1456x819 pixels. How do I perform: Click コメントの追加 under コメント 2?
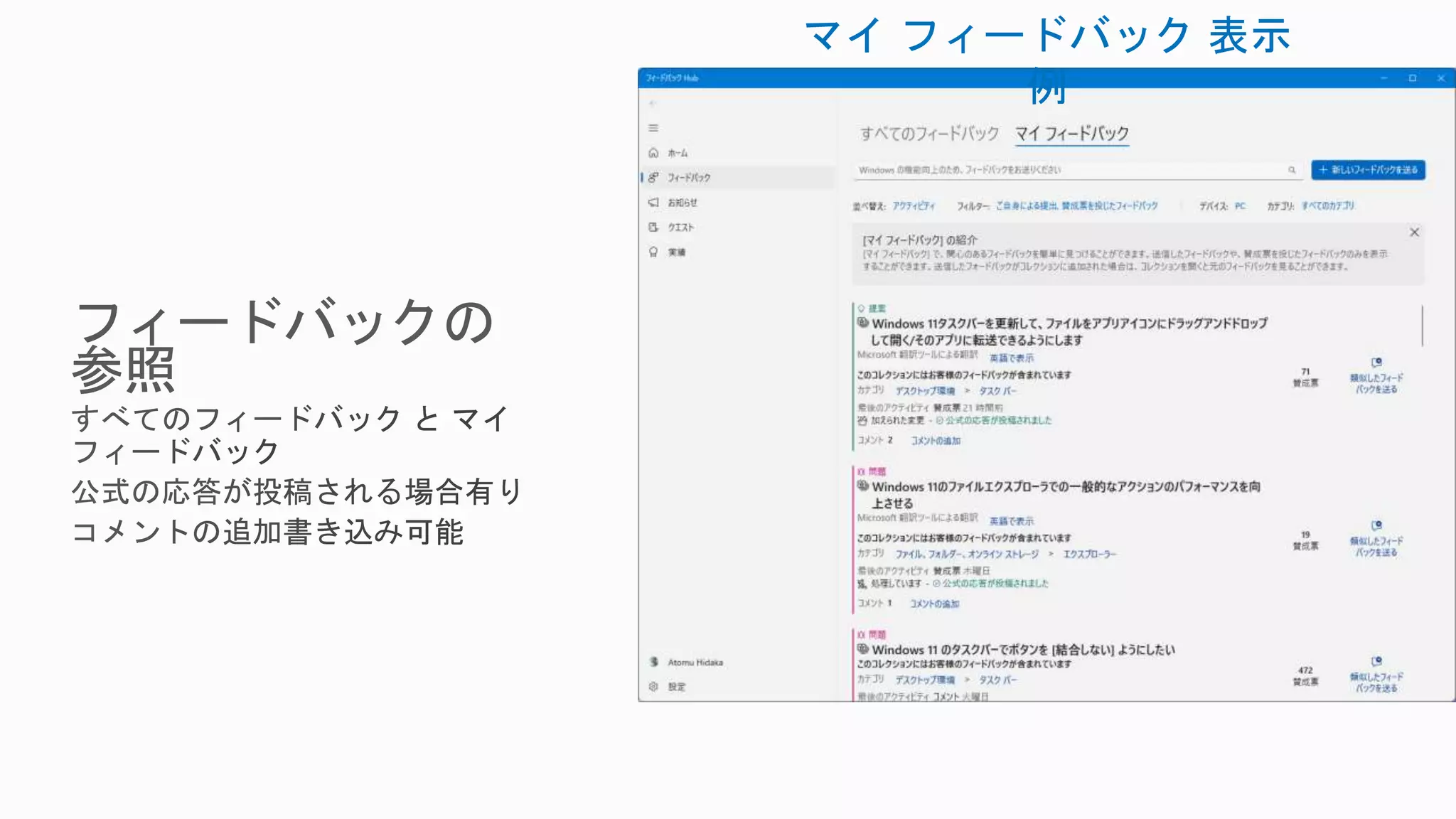click(936, 441)
